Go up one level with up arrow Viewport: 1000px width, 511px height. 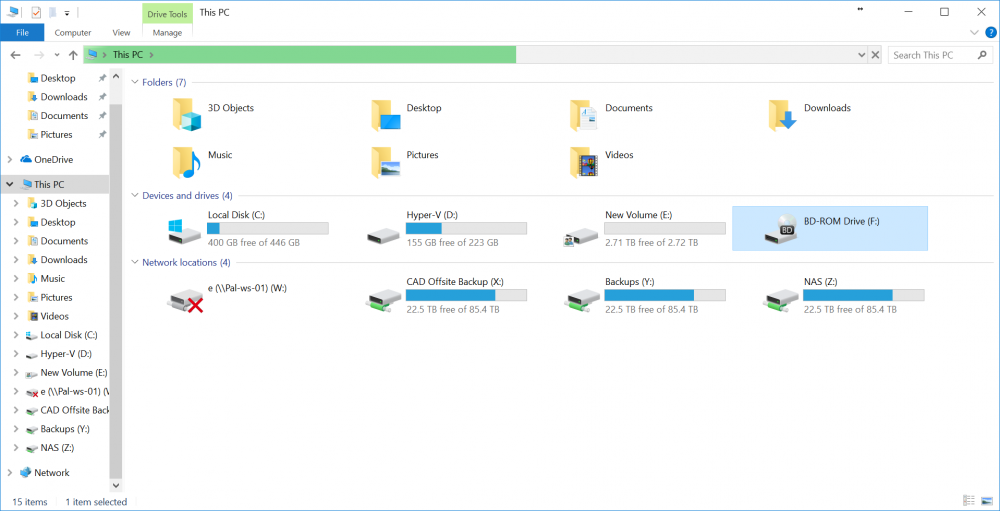coord(73,56)
